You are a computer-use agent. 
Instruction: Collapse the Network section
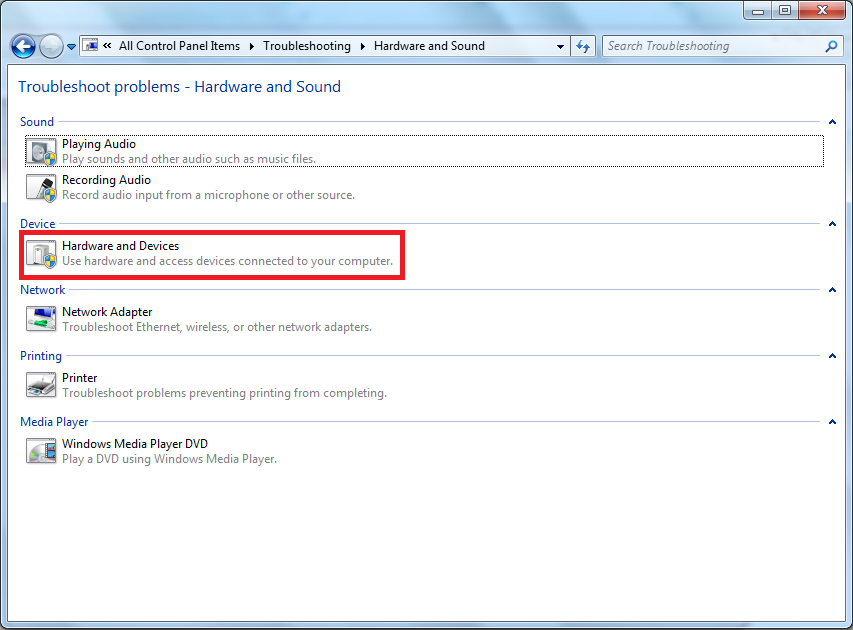[832, 290]
